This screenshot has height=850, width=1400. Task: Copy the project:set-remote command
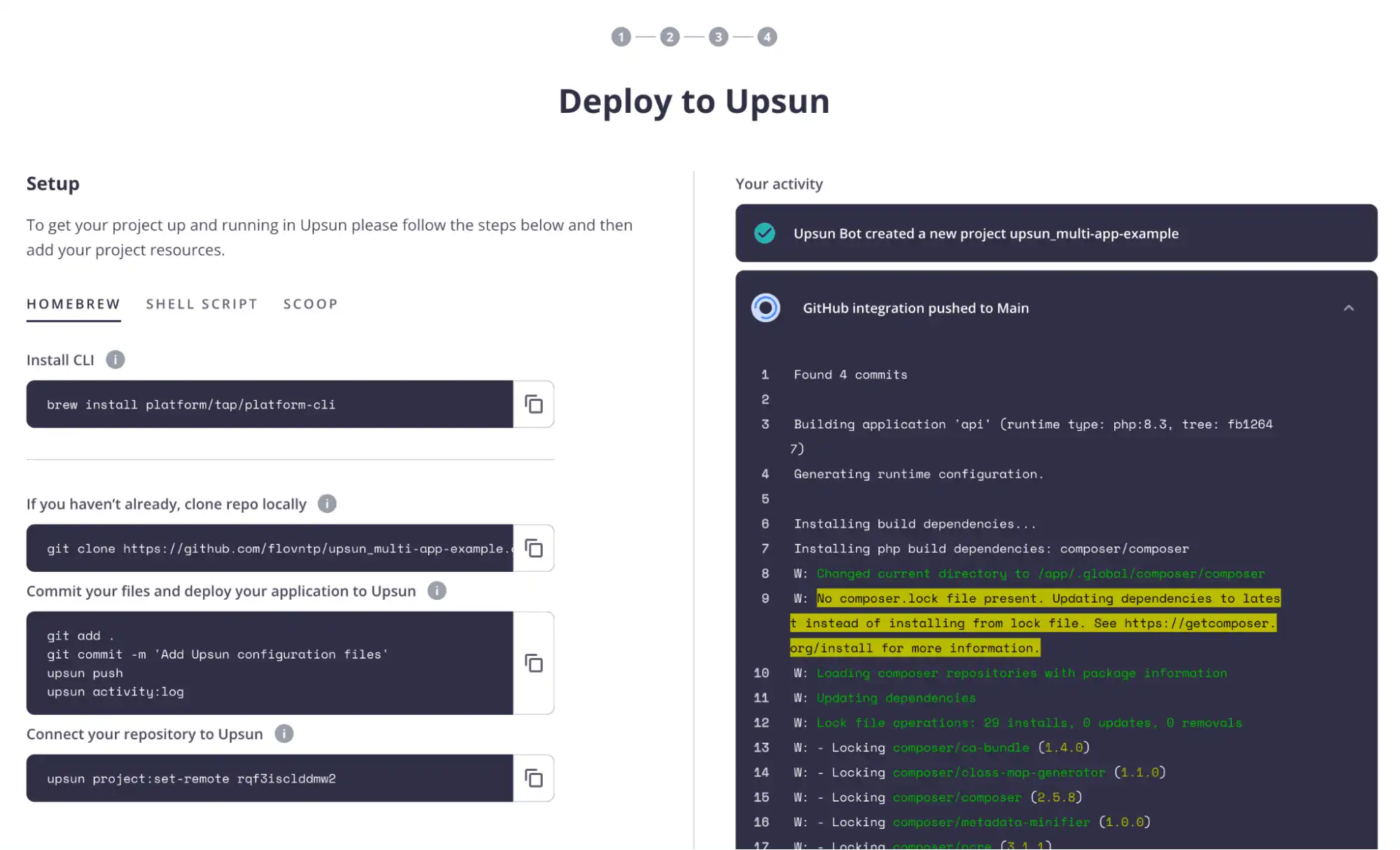point(534,778)
